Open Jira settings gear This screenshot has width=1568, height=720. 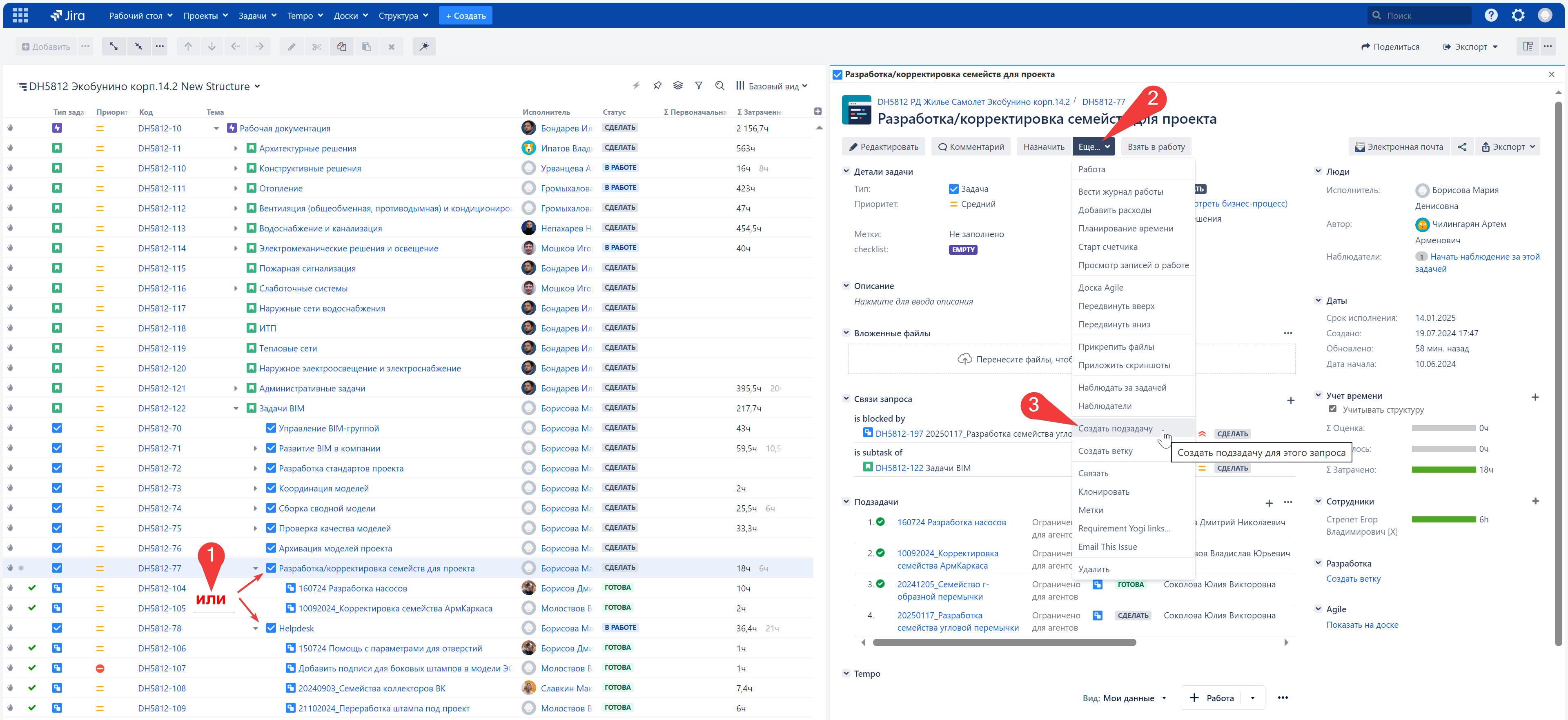coord(1518,15)
